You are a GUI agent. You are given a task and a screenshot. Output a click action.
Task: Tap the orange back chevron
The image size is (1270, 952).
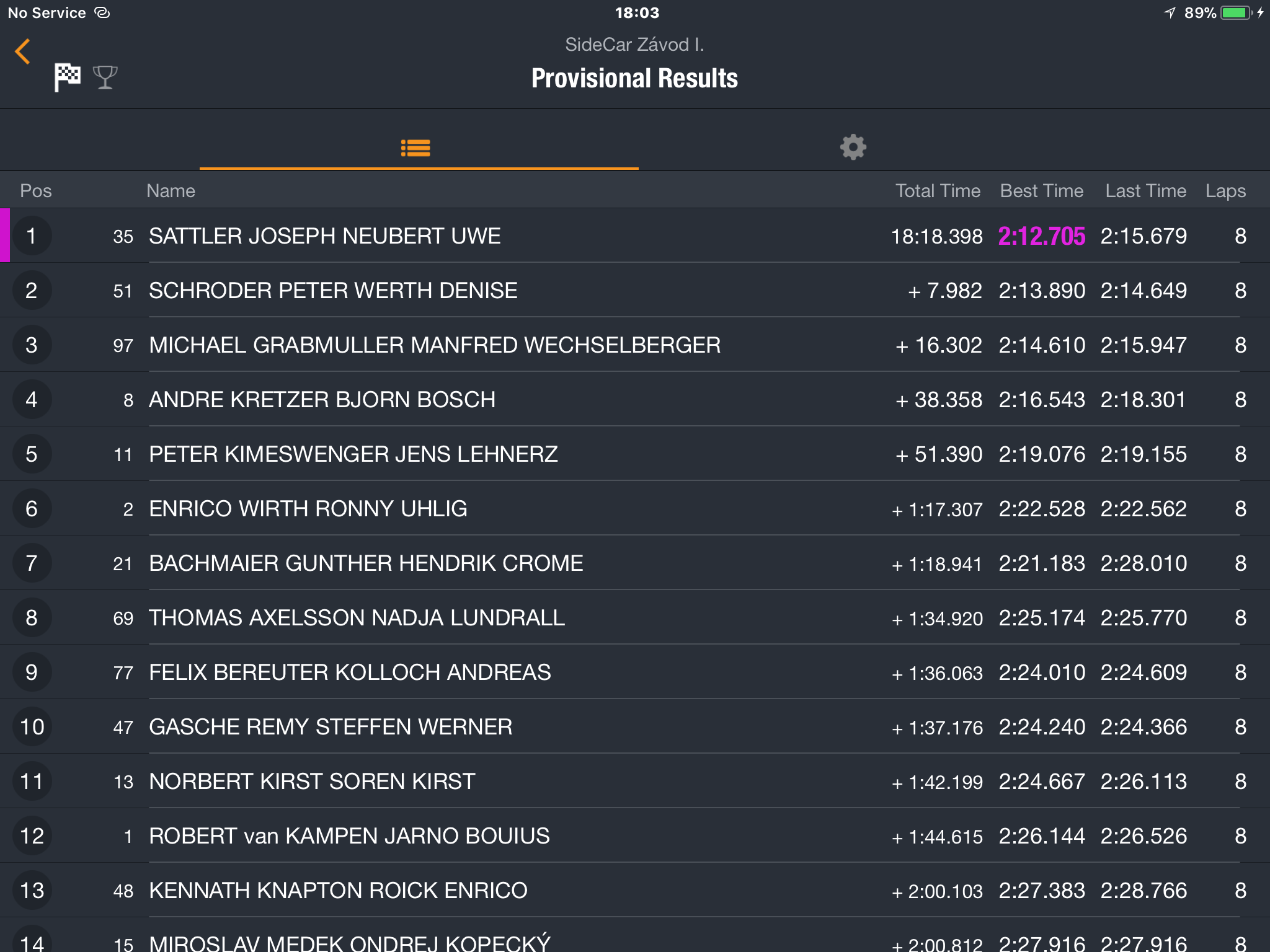click(22, 51)
